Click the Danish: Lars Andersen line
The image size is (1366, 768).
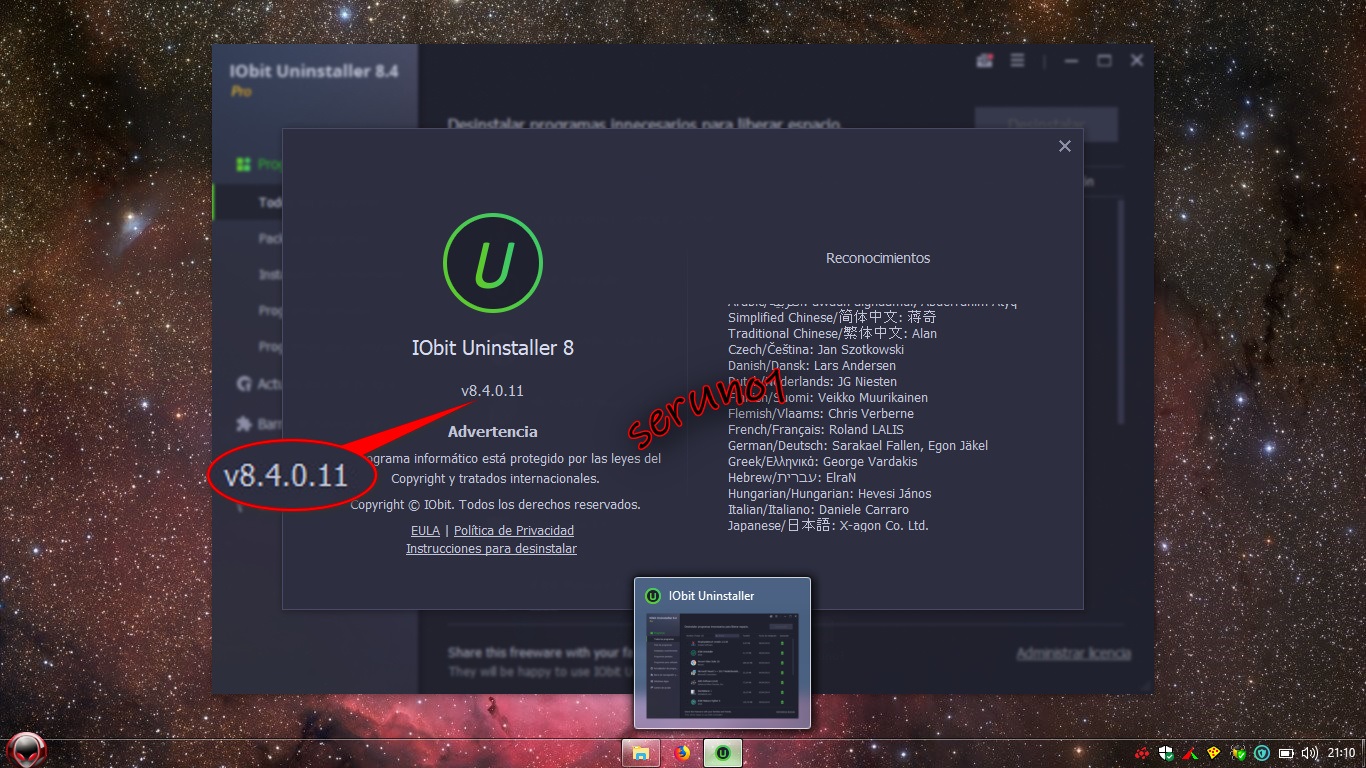point(812,365)
